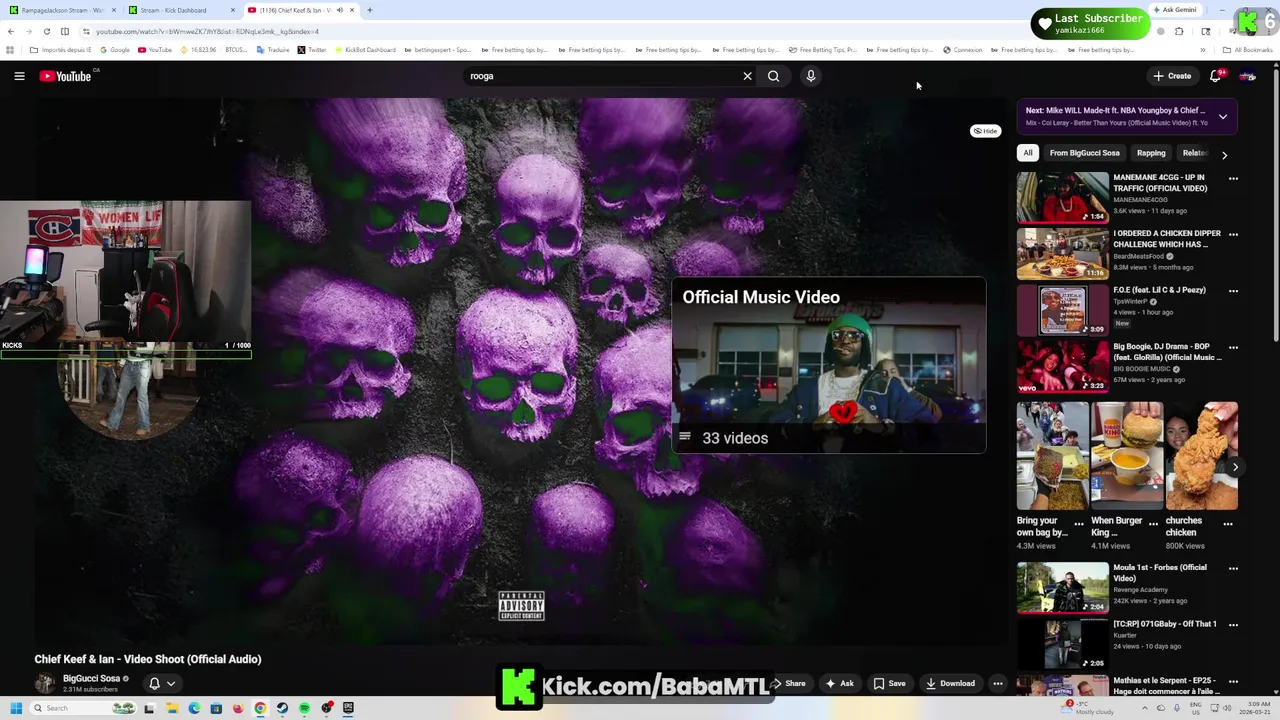
Task: Save video to playlist
Action: [889, 684]
